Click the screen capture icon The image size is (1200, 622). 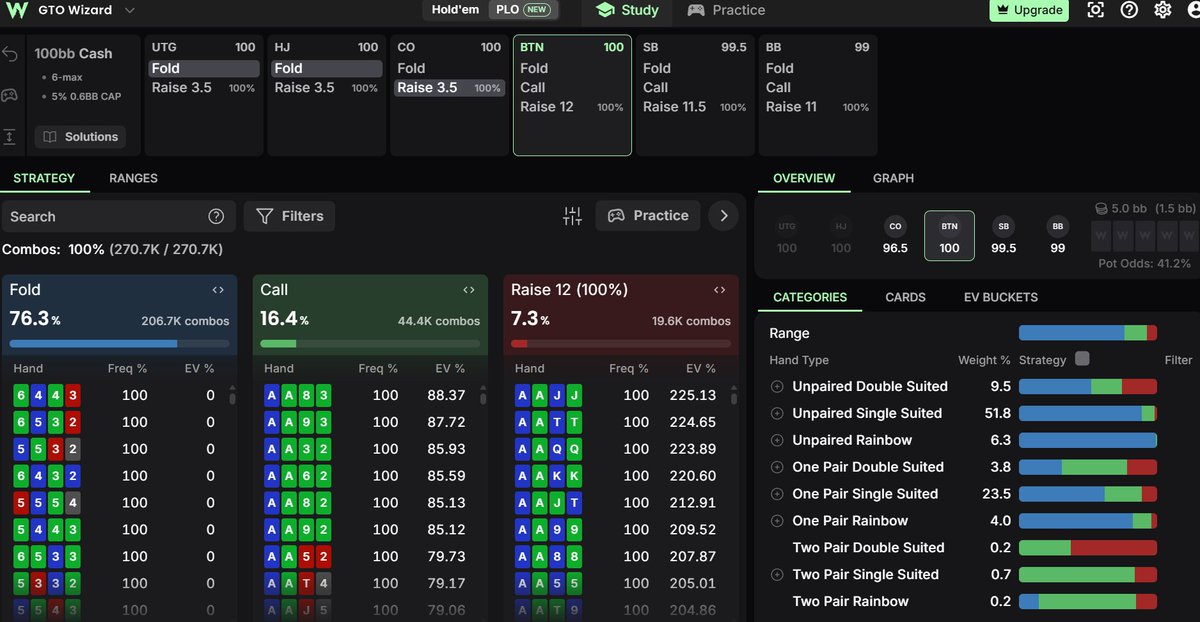pyautogui.click(x=1096, y=10)
